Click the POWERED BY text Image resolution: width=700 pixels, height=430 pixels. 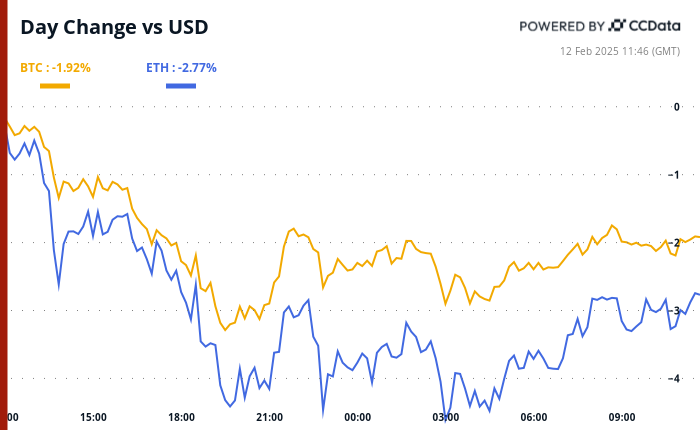tap(561, 26)
